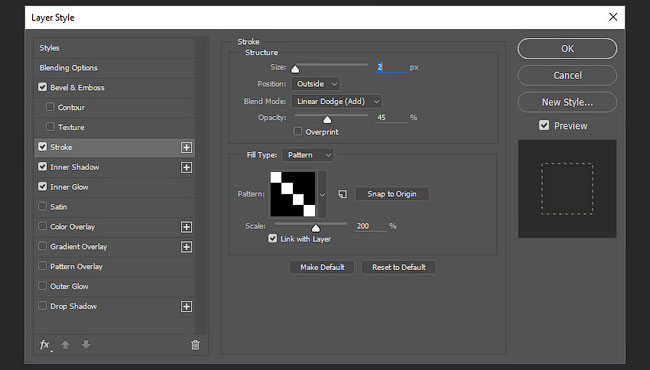Image resolution: width=650 pixels, height=370 pixels.
Task: Open the fx effects menu icon
Action: (x=45, y=345)
